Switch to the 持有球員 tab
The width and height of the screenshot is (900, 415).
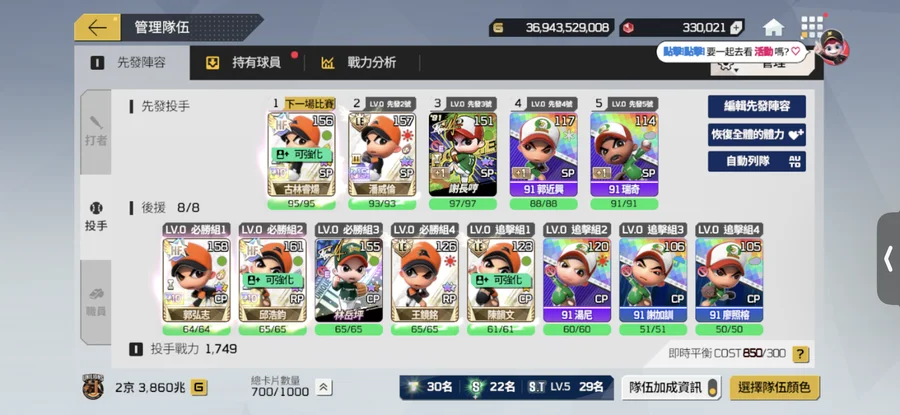click(x=245, y=63)
